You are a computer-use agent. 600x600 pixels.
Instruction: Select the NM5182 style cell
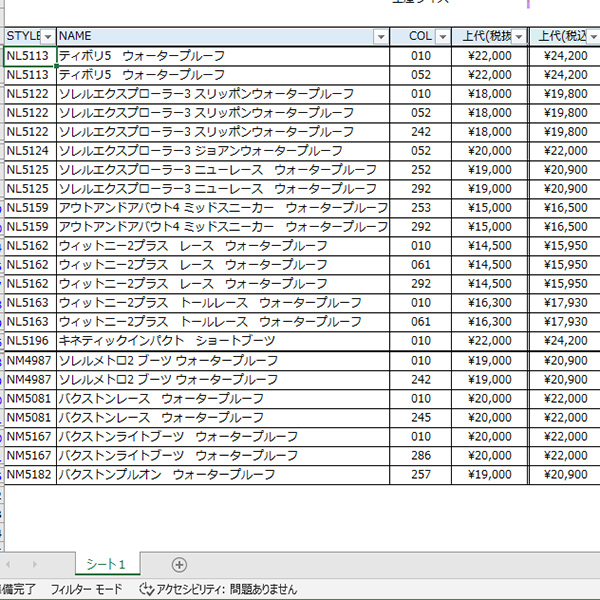tap(30, 475)
